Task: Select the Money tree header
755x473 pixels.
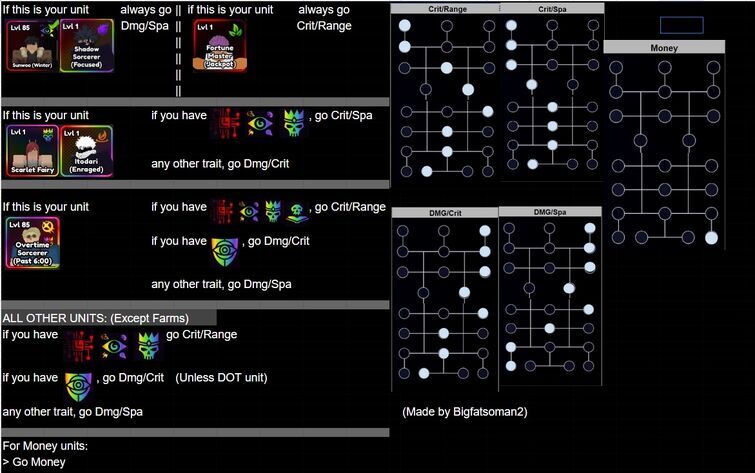Action: pyautogui.click(x=664, y=47)
